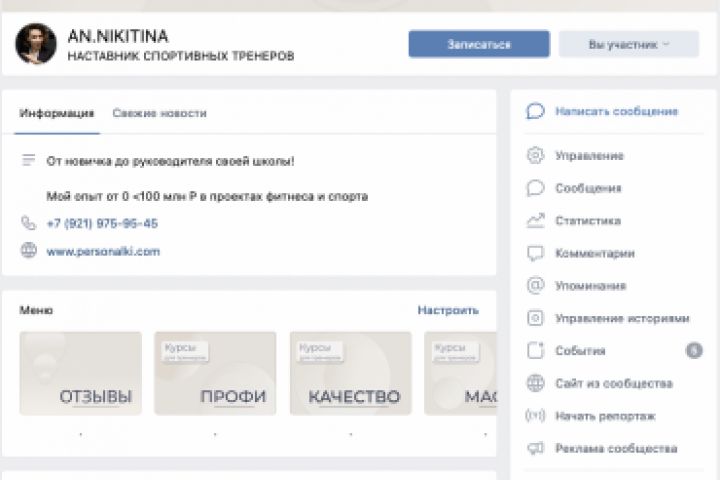The height and width of the screenshot is (480, 720).
Task: Click the Комментарии icon
Action: [x=535, y=253]
